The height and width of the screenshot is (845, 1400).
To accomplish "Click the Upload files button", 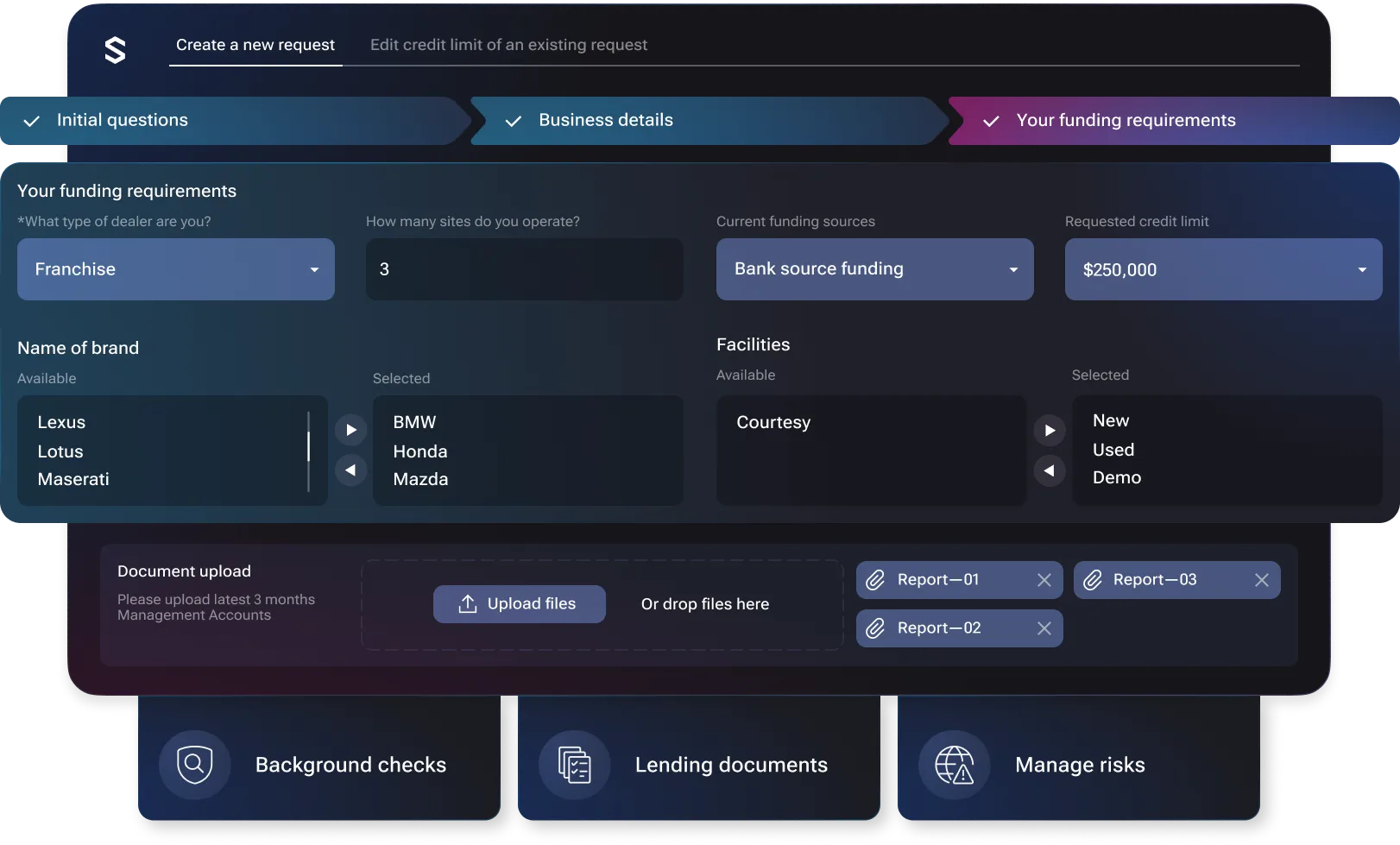I will 519,604.
